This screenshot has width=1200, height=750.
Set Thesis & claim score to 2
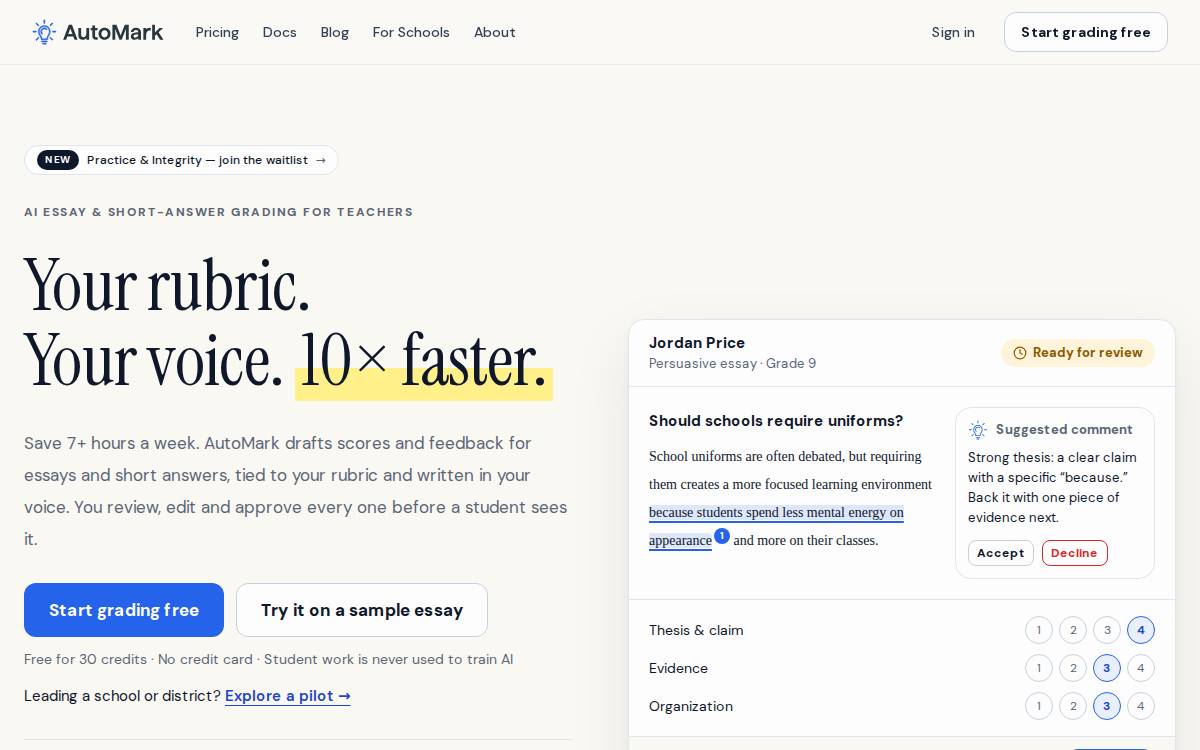pos(1073,630)
